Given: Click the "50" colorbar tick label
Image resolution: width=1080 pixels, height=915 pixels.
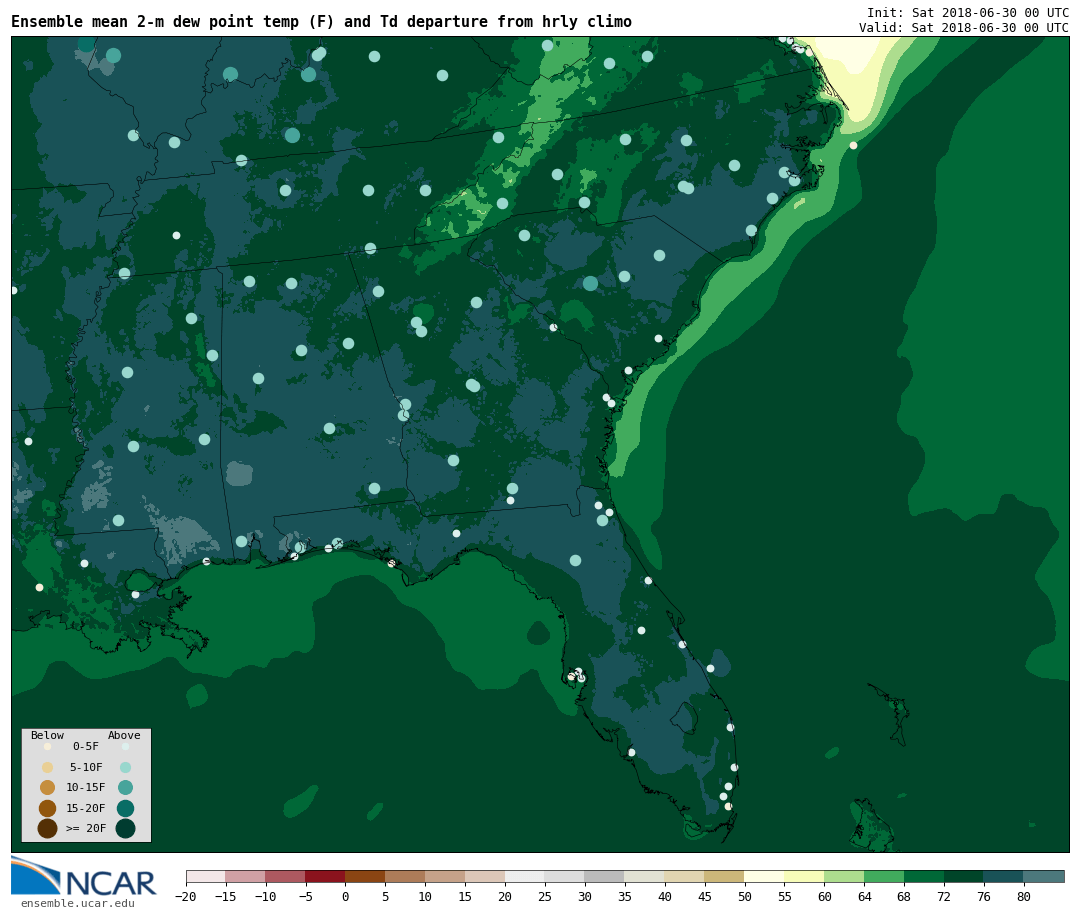Looking at the screenshot, I should click(745, 896).
